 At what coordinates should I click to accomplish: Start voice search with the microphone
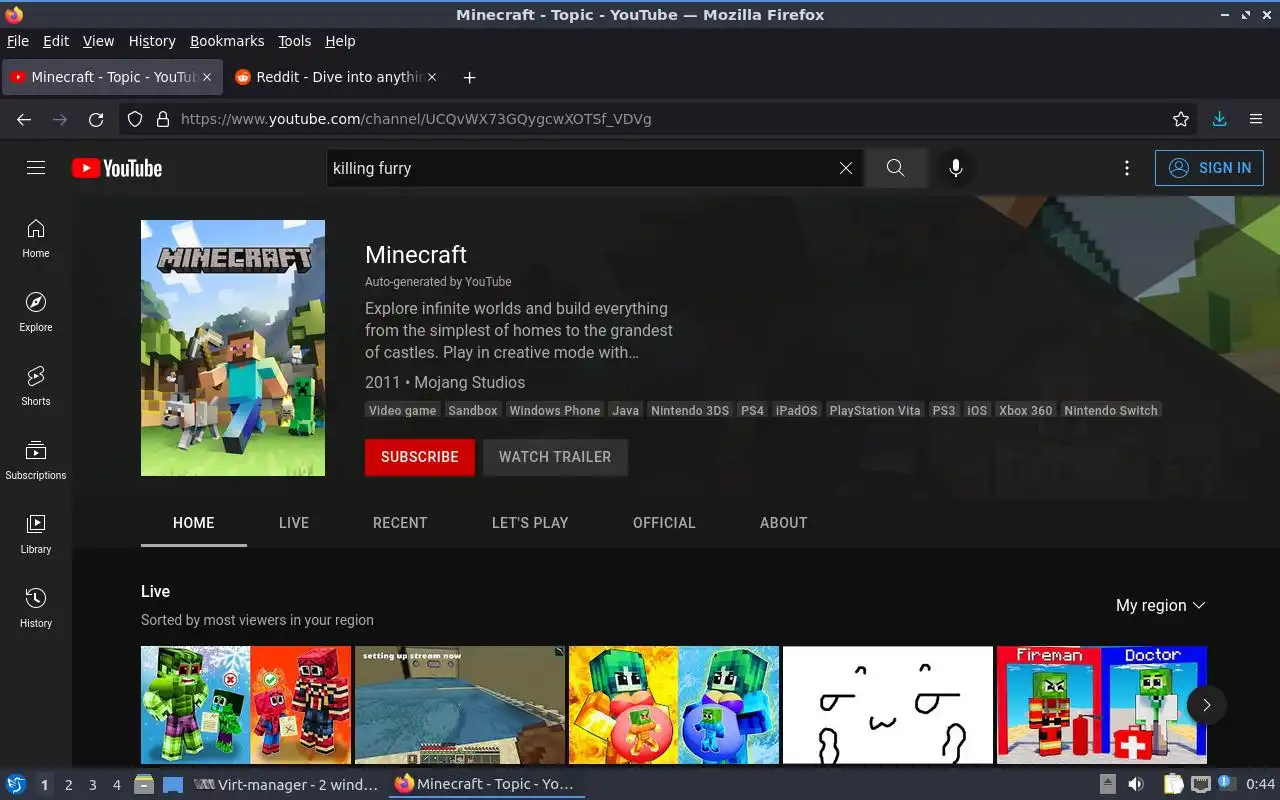(x=956, y=168)
